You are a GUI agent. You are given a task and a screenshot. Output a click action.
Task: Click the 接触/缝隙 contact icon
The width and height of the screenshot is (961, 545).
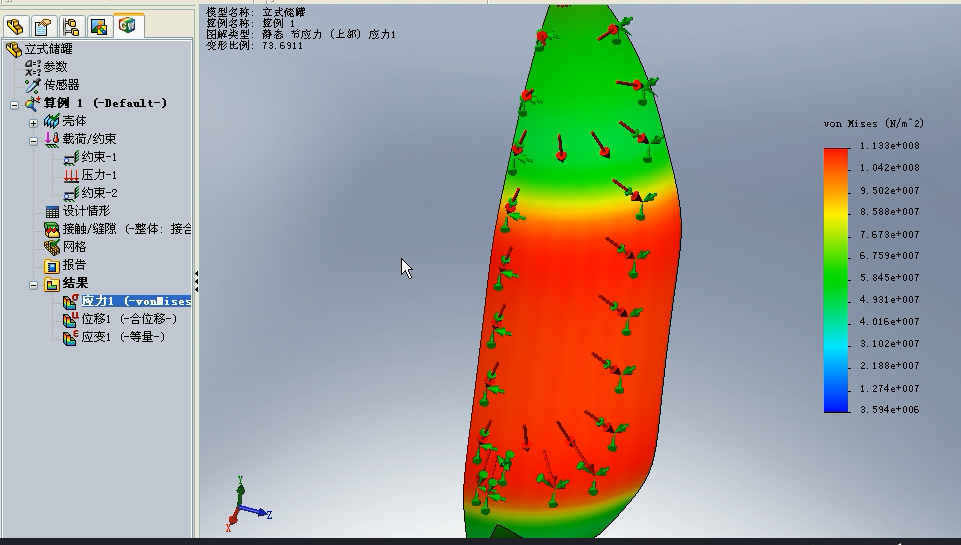pyautogui.click(x=51, y=229)
